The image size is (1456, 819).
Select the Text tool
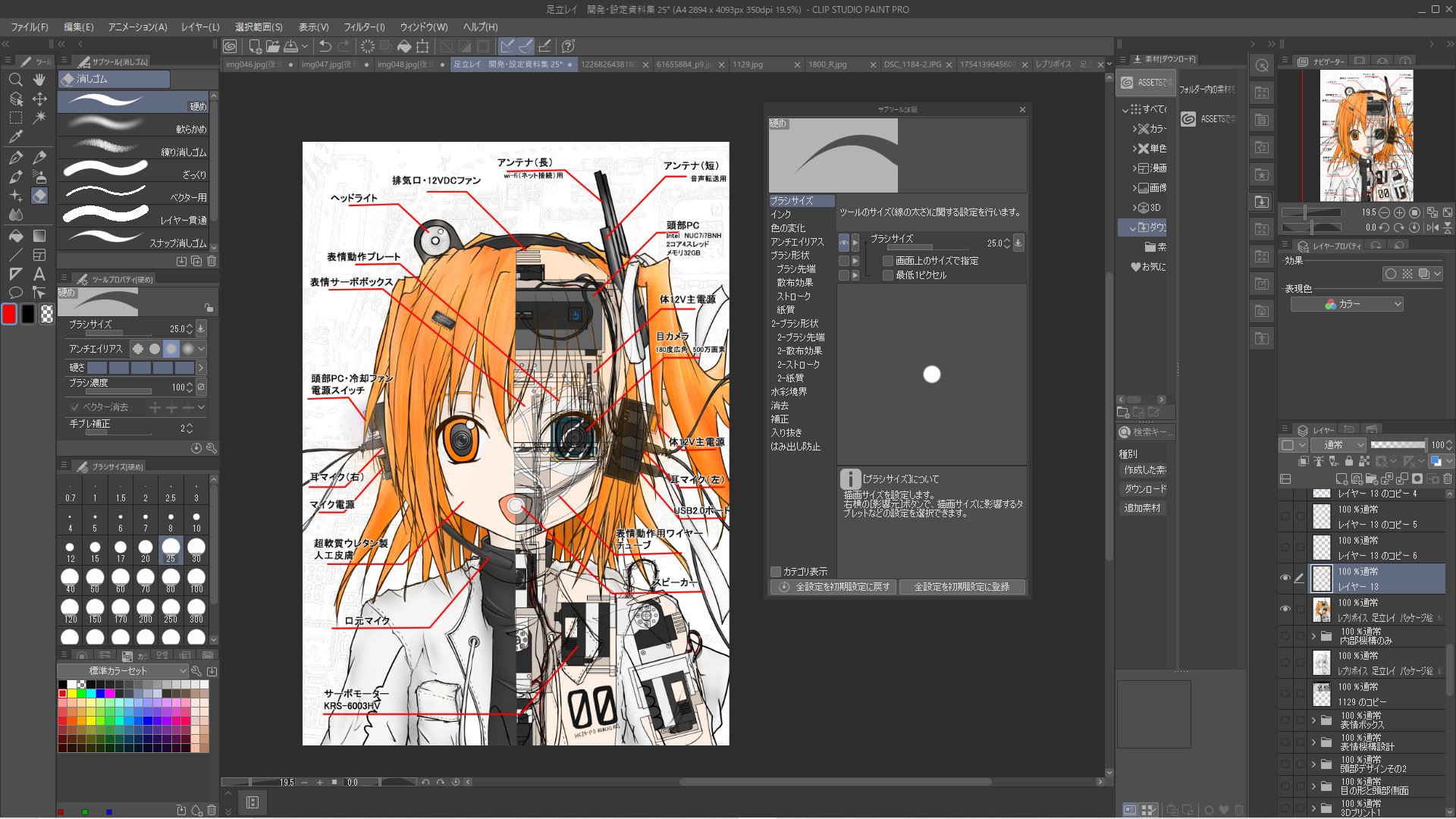click(39, 274)
